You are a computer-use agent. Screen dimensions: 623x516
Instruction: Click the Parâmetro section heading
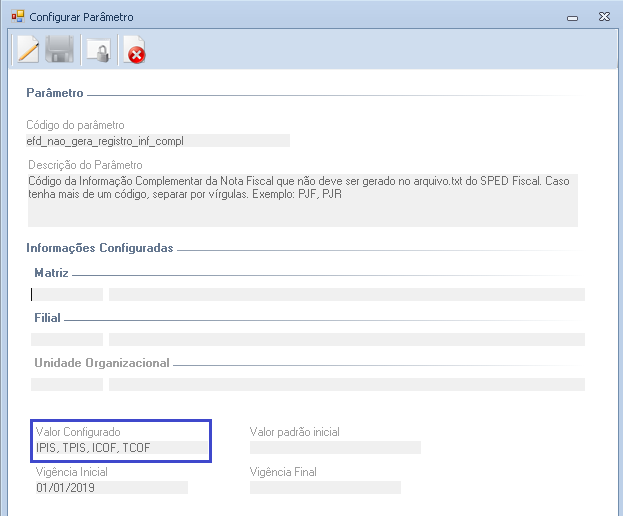tap(55, 93)
